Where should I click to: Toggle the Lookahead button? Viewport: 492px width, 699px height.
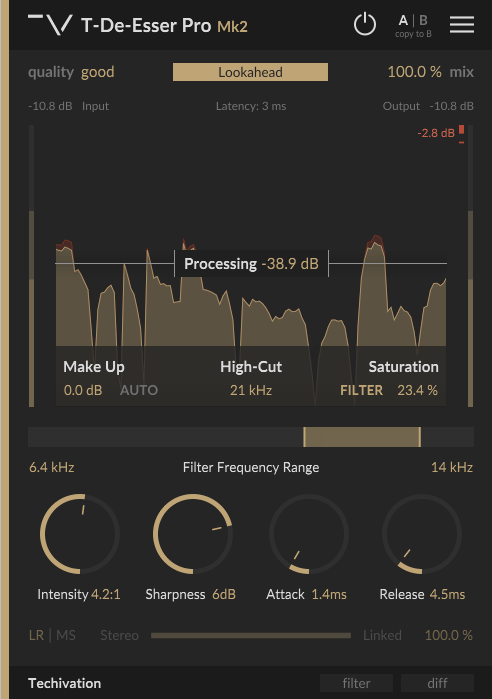[x=250, y=72]
